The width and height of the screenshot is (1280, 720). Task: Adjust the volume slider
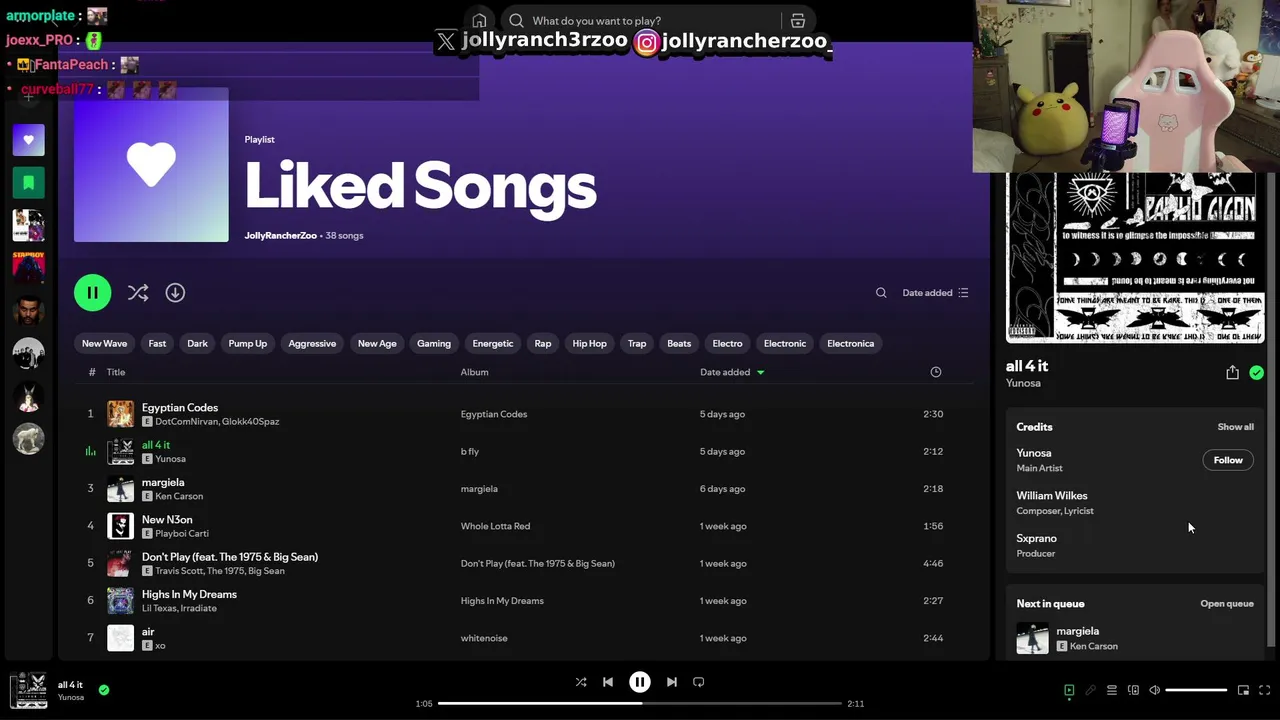1196,690
